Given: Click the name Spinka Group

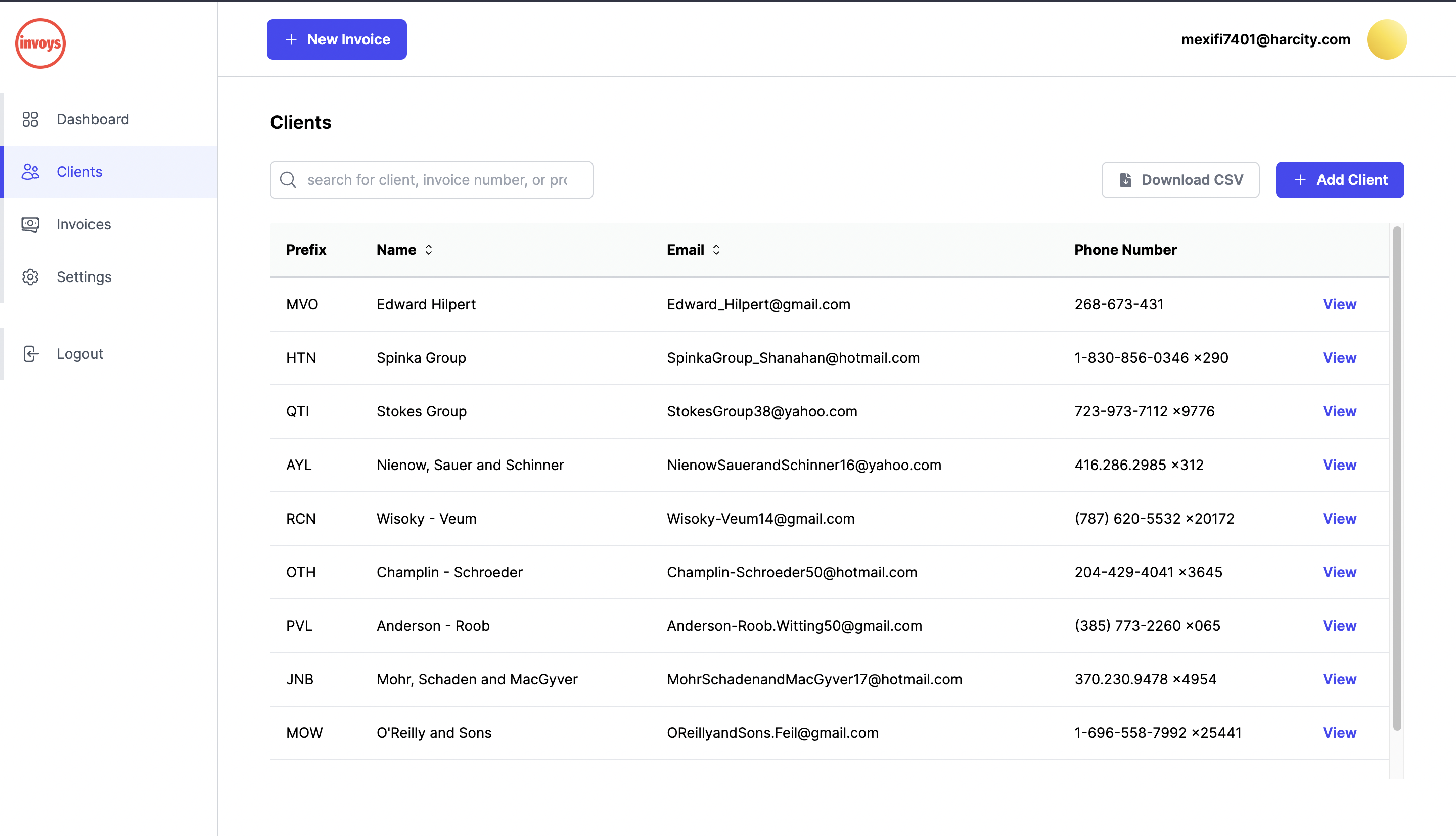Looking at the screenshot, I should 422,358.
